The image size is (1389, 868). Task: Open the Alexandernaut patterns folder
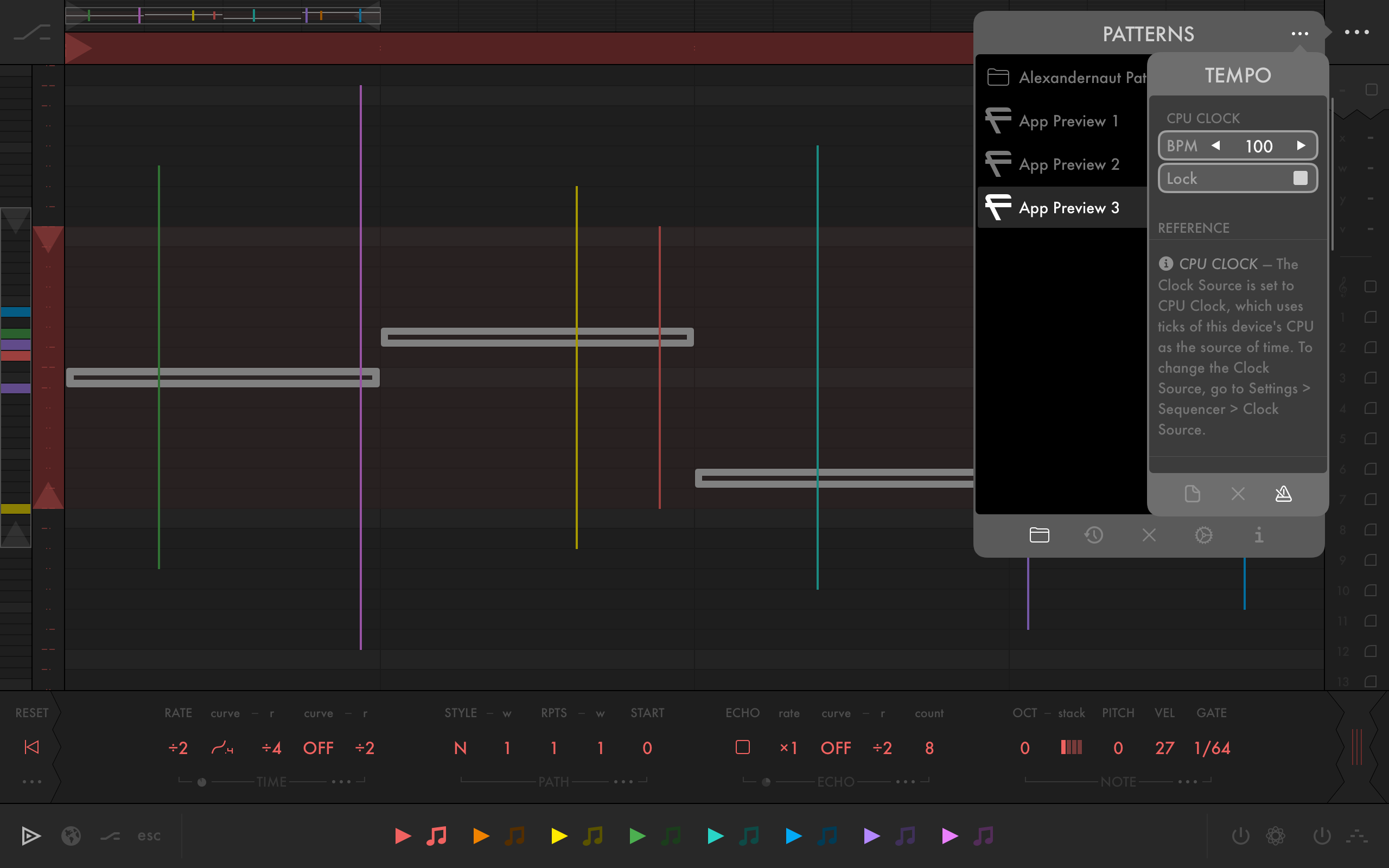pos(1068,78)
